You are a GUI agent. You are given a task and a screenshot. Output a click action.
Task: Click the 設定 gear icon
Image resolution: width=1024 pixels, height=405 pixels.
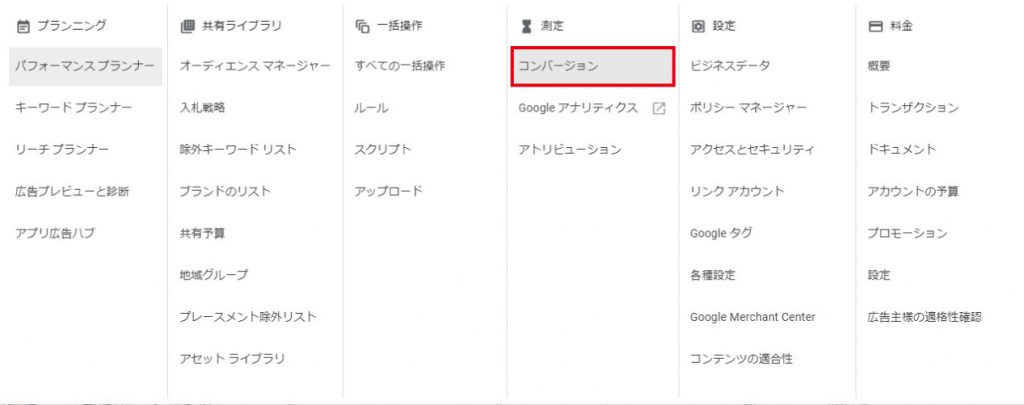(x=698, y=26)
